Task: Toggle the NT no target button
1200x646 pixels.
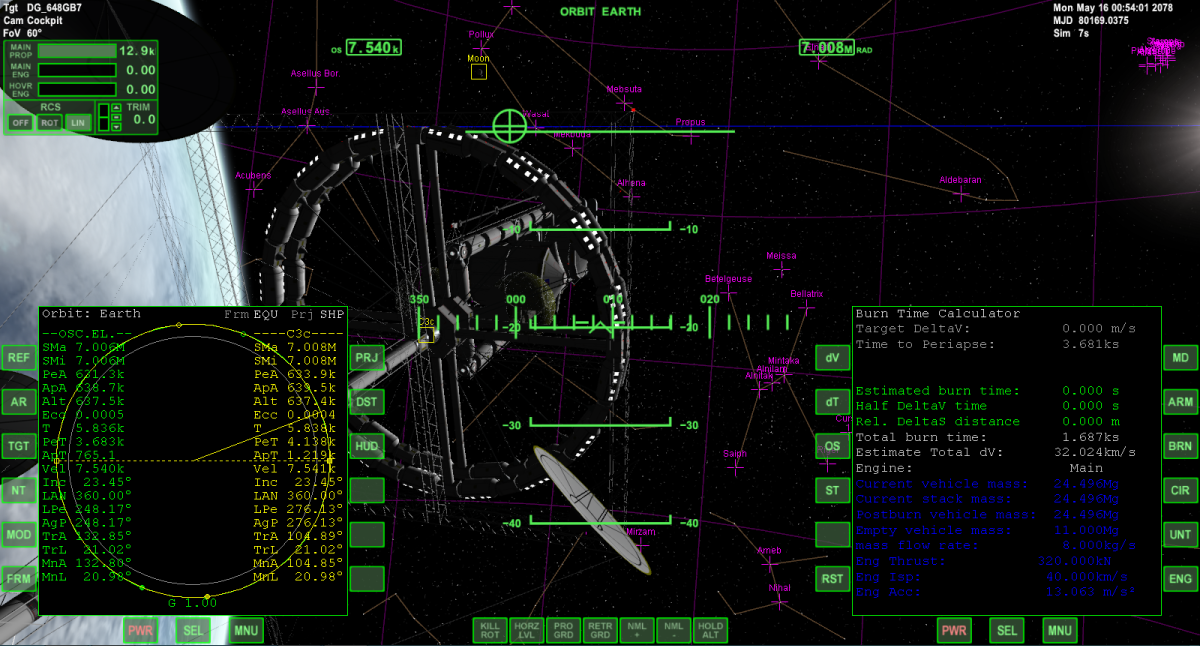Action: point(18,490)
